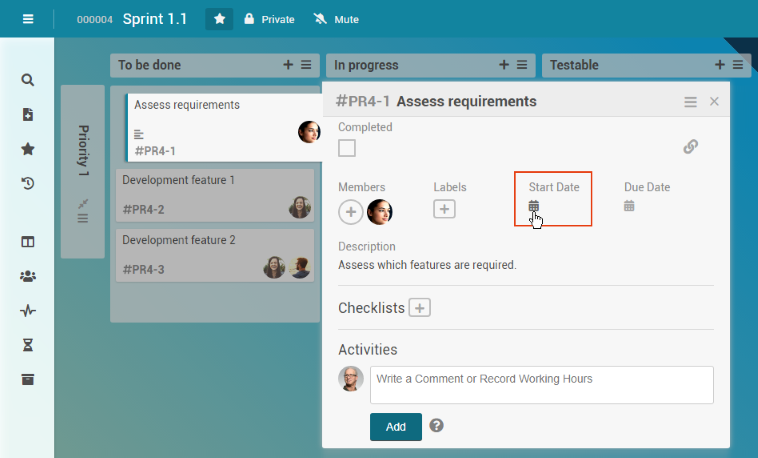758x458 pixels.
Task: Expand the To be done list menu
Action: click(x=307, y=65)
